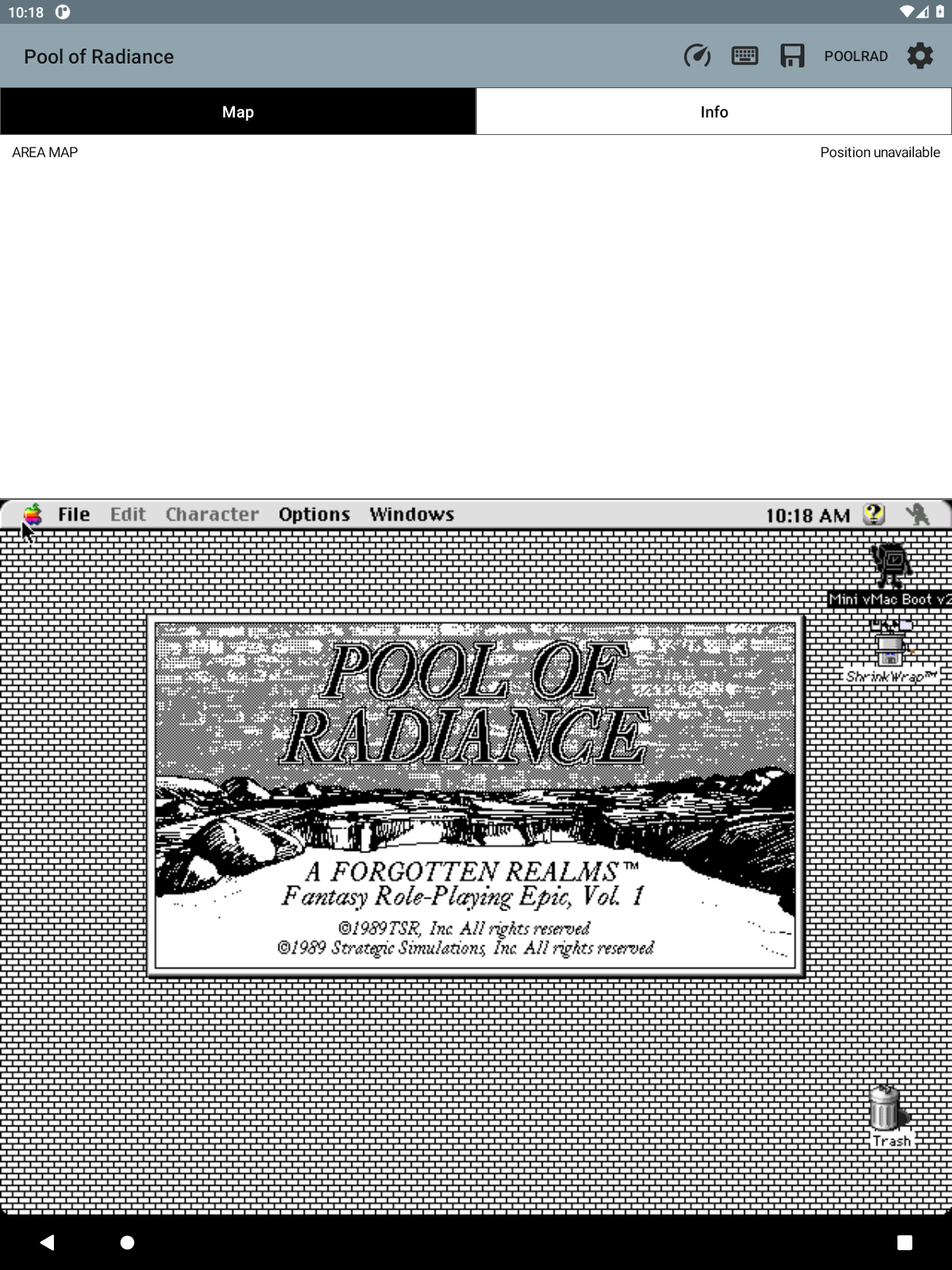Tap the Android home button
Viewport: 952px width, 1270px height.
click(127, 1242)
